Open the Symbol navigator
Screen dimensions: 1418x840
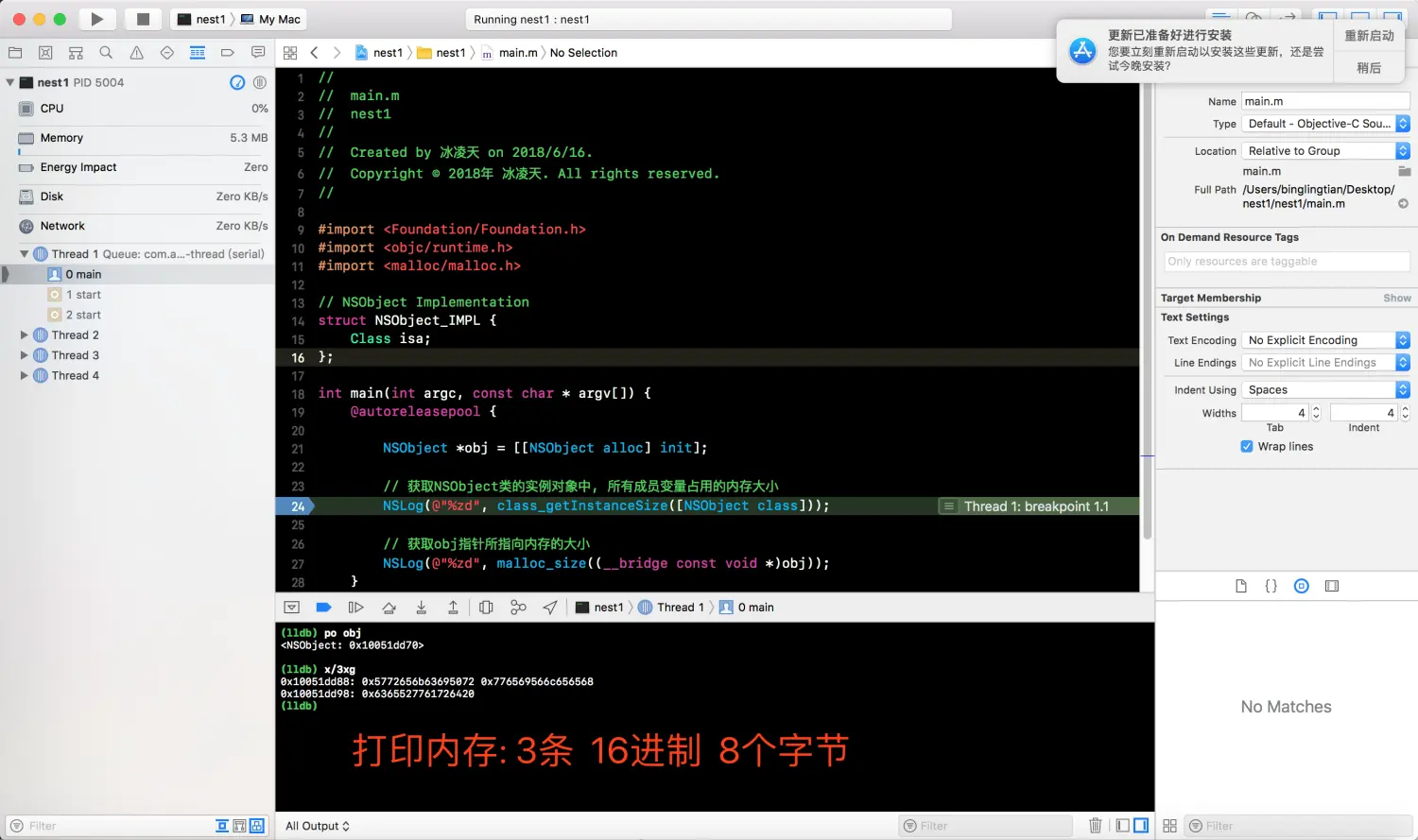(76, 53)
